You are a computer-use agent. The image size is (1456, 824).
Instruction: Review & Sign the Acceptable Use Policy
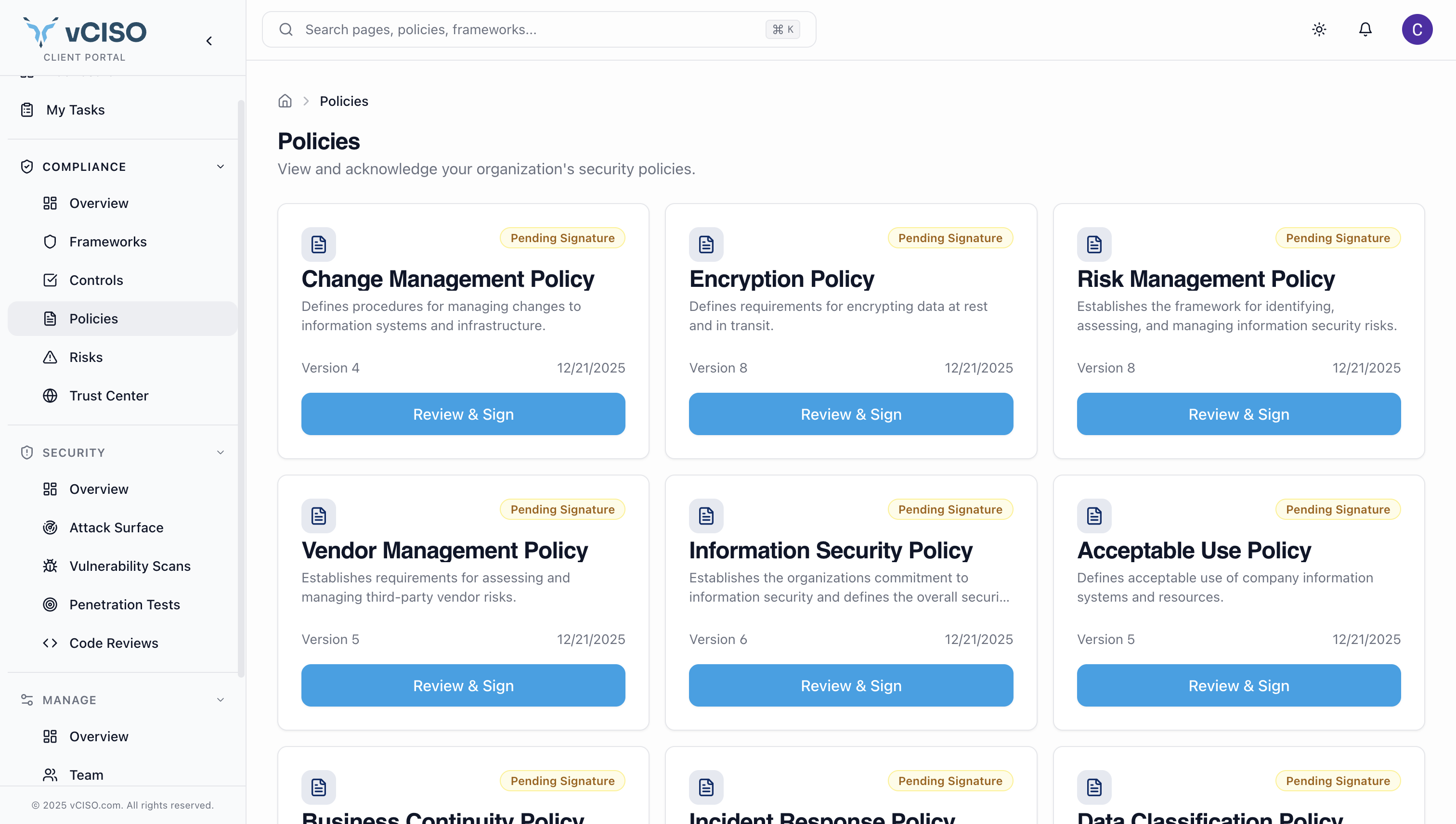coord(1239,685)
